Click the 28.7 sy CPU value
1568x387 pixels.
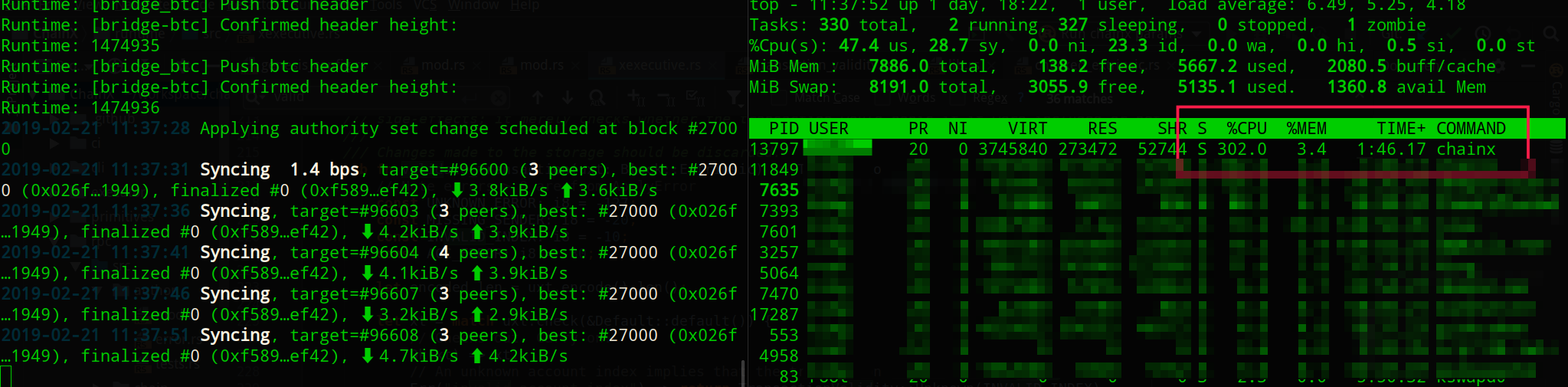(x=948, y=46)
